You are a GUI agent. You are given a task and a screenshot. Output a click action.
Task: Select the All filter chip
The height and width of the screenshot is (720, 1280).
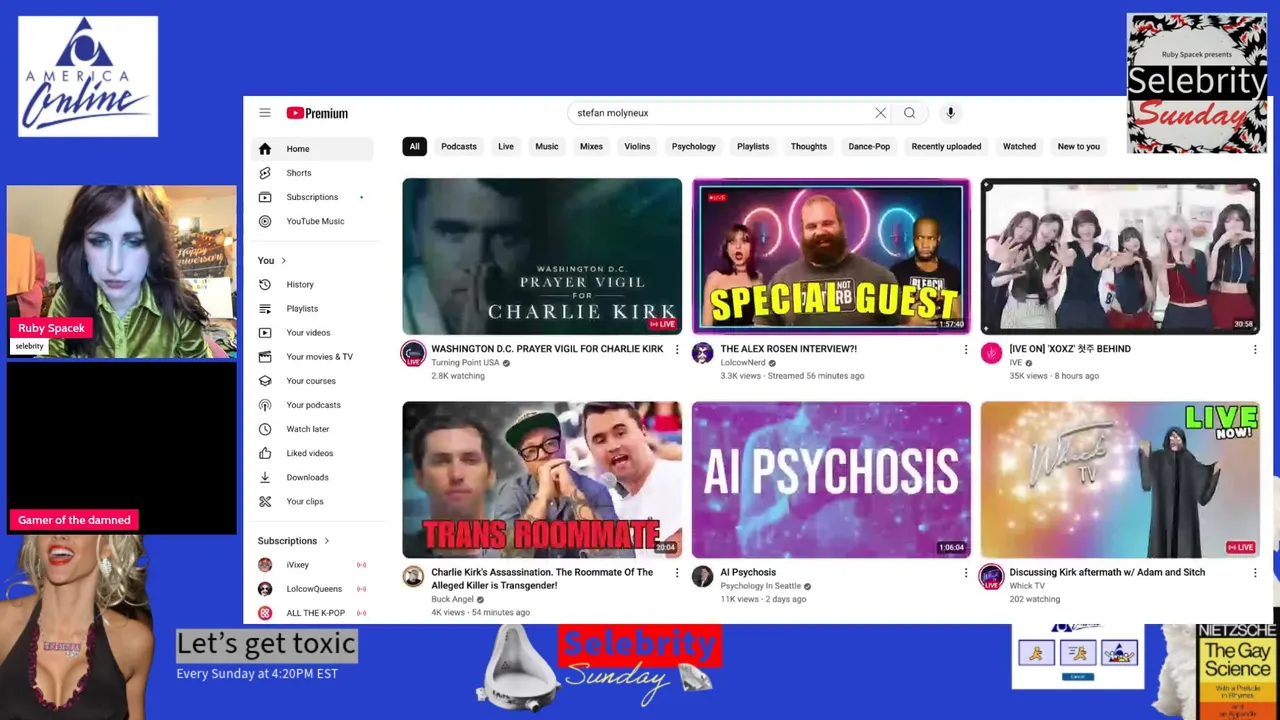(x=414, y=146)
